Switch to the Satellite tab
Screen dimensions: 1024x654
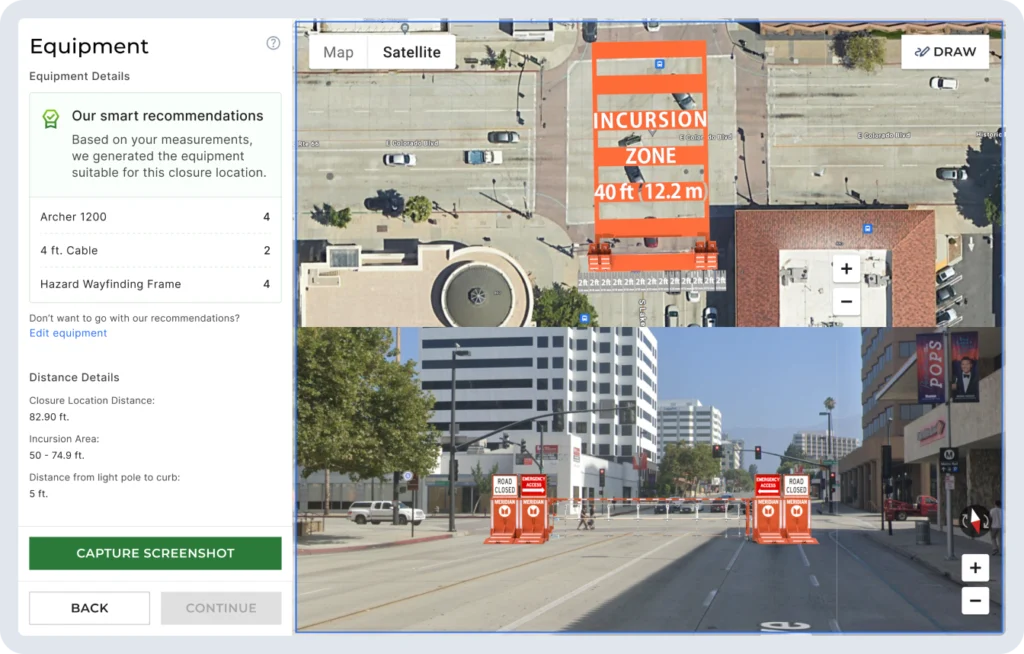click(x=411, y=52)
